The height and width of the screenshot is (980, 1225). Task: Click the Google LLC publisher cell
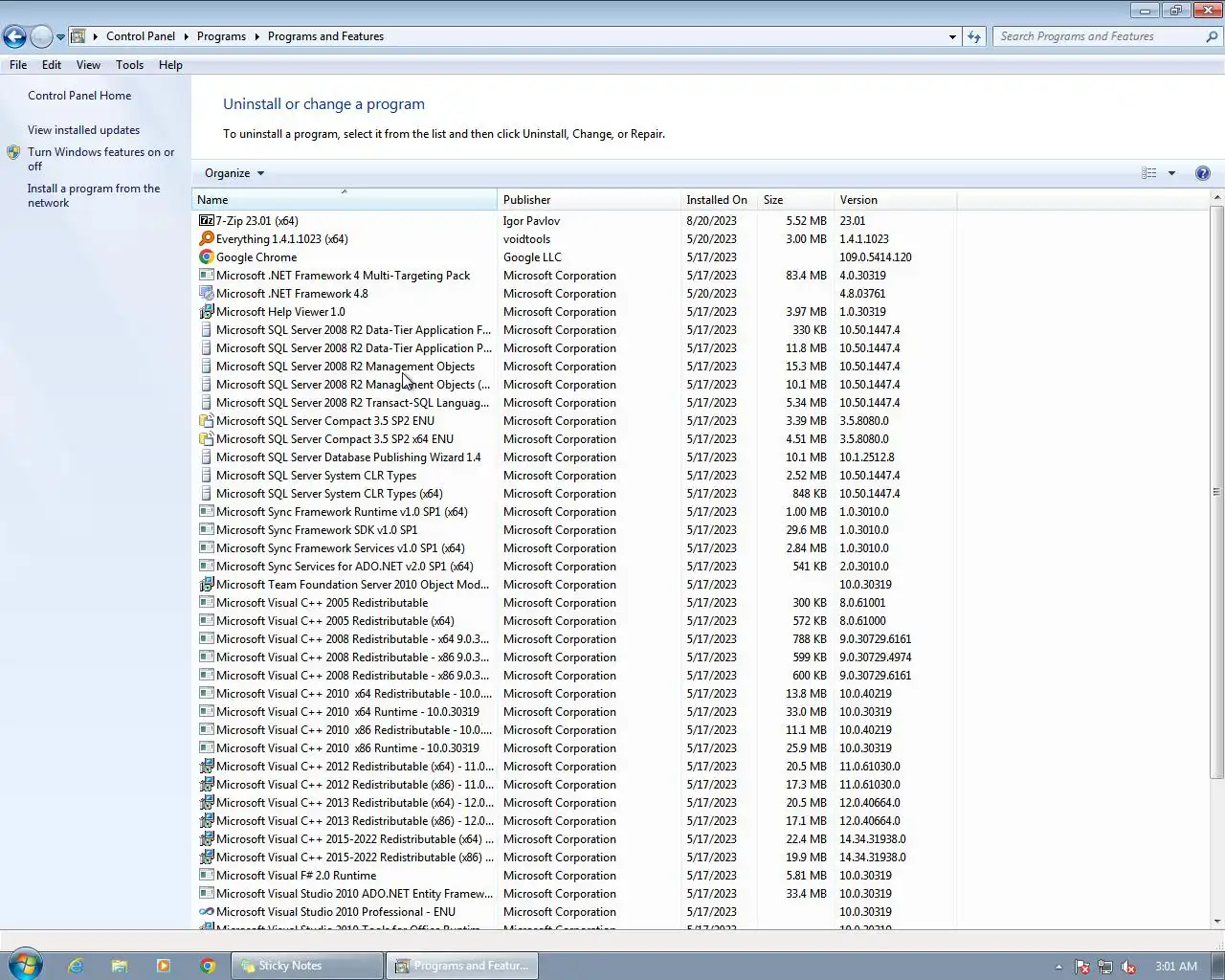pos(532,257)
